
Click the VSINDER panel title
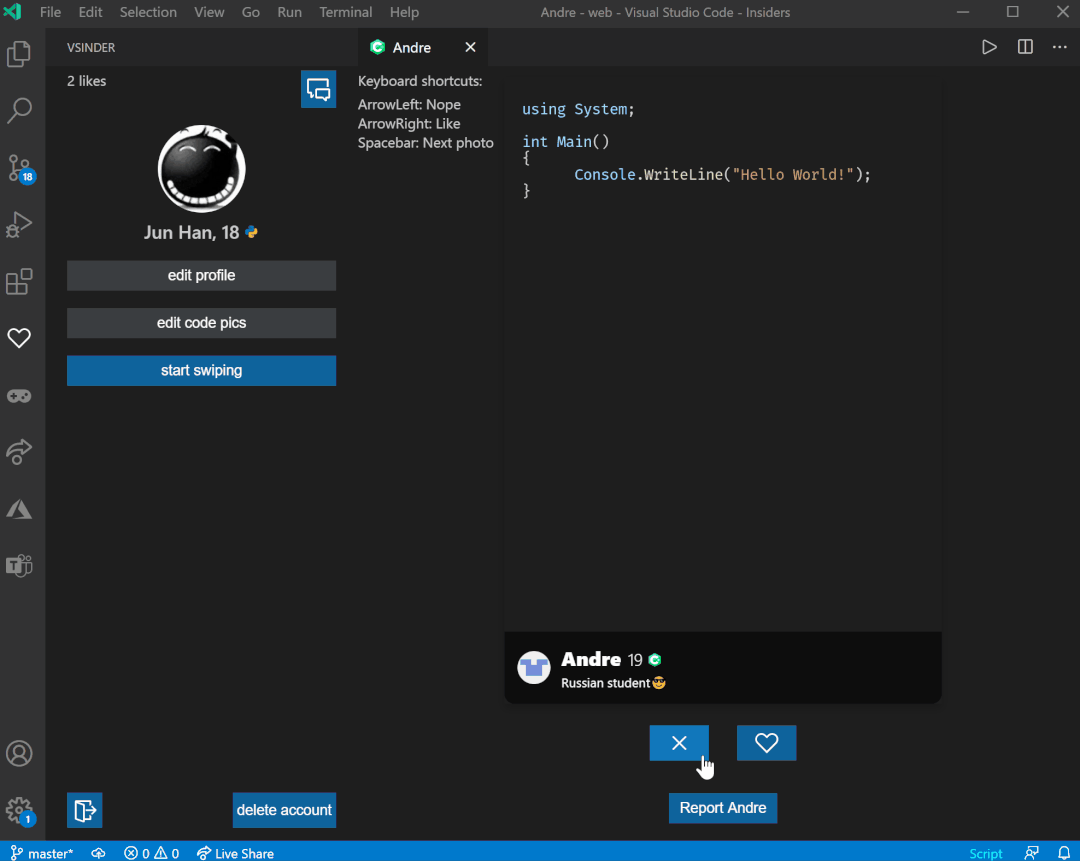[91, 48]
